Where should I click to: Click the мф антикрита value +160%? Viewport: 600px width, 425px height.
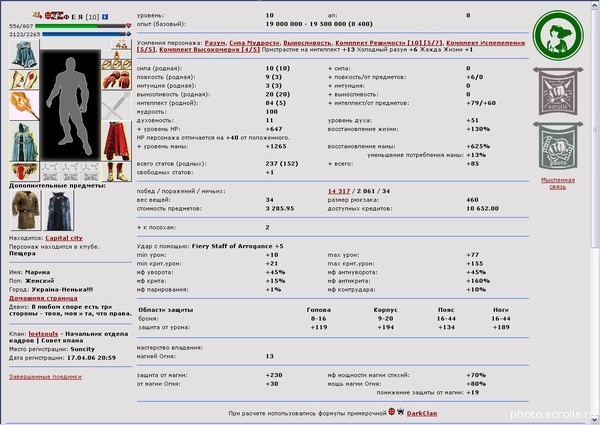tap(478, 281)
